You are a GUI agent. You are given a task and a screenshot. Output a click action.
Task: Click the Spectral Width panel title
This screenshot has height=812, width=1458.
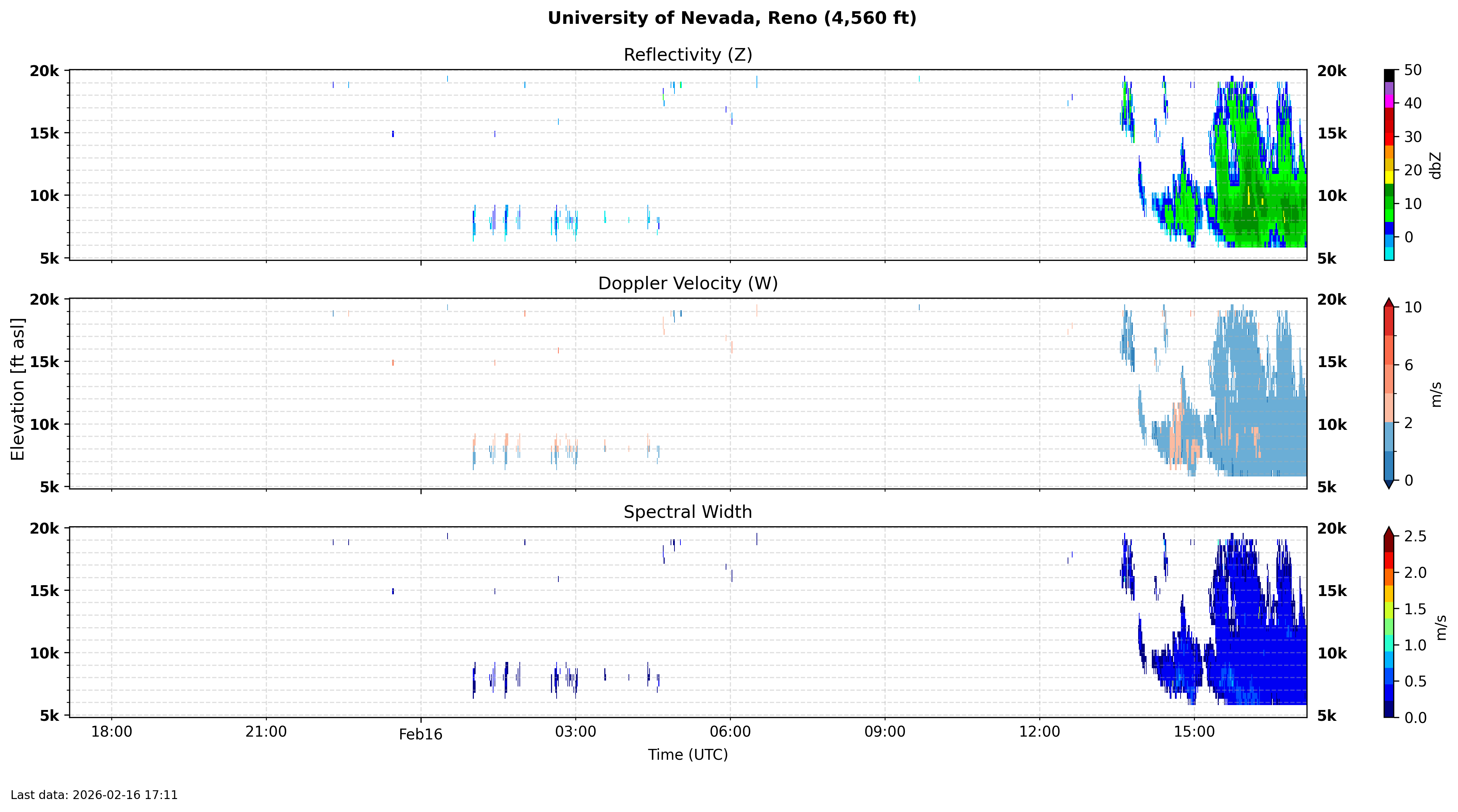(688, 512)
